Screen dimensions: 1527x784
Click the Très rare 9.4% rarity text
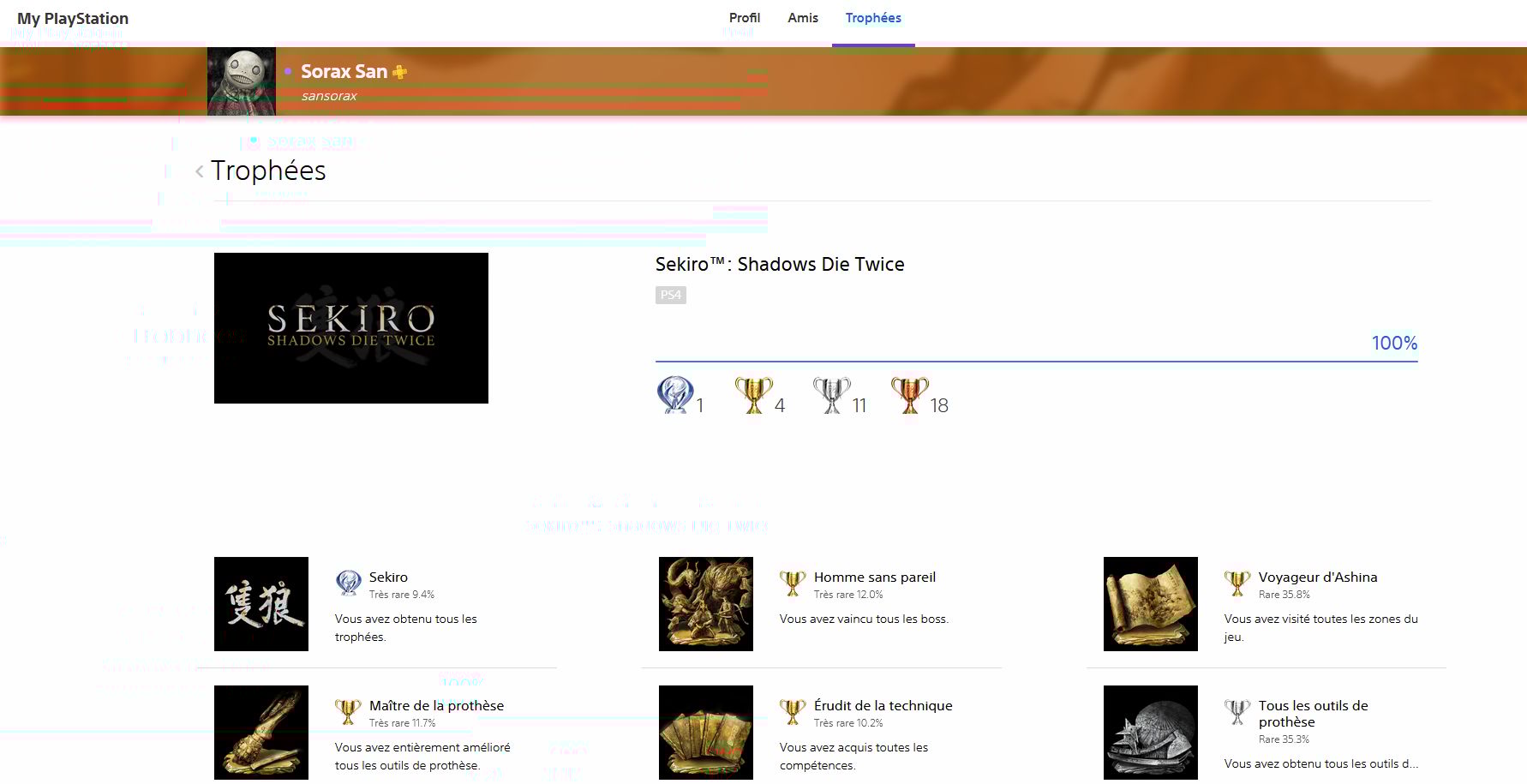click(402, 595)
